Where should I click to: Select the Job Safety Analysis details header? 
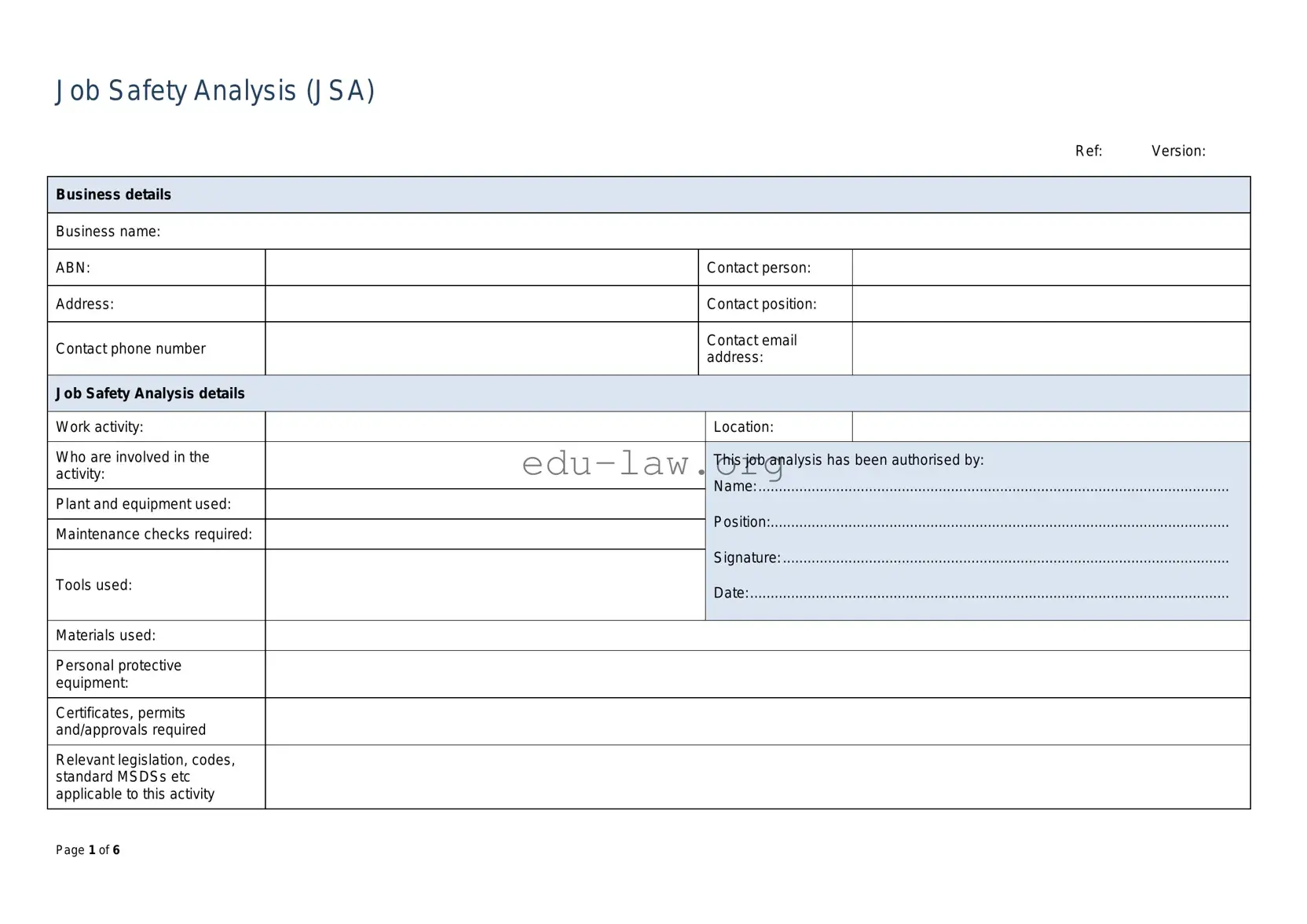150,393
